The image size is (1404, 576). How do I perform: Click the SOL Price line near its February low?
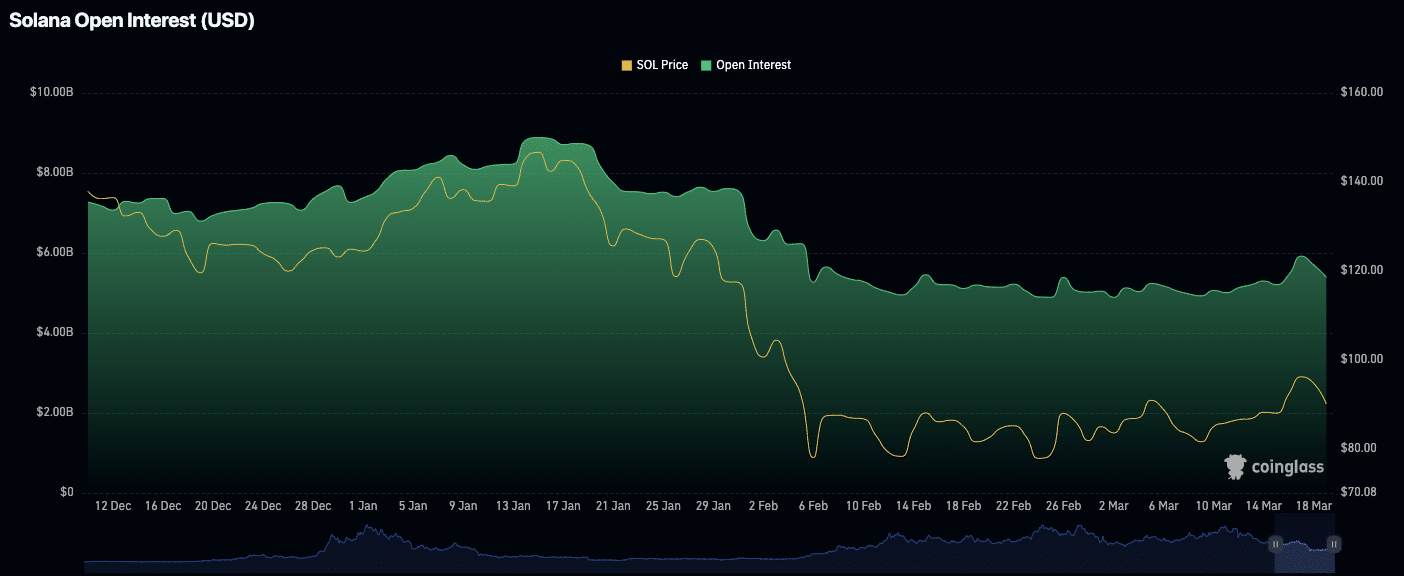(x=812, y=455)
